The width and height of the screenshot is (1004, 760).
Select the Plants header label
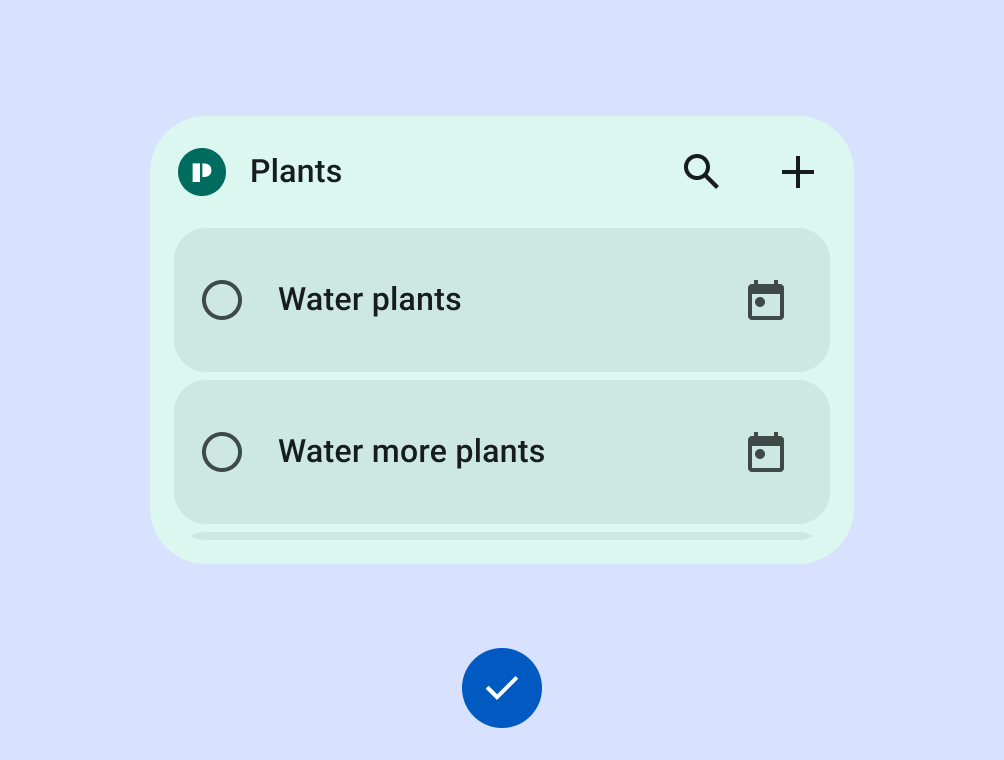[296, 172]
